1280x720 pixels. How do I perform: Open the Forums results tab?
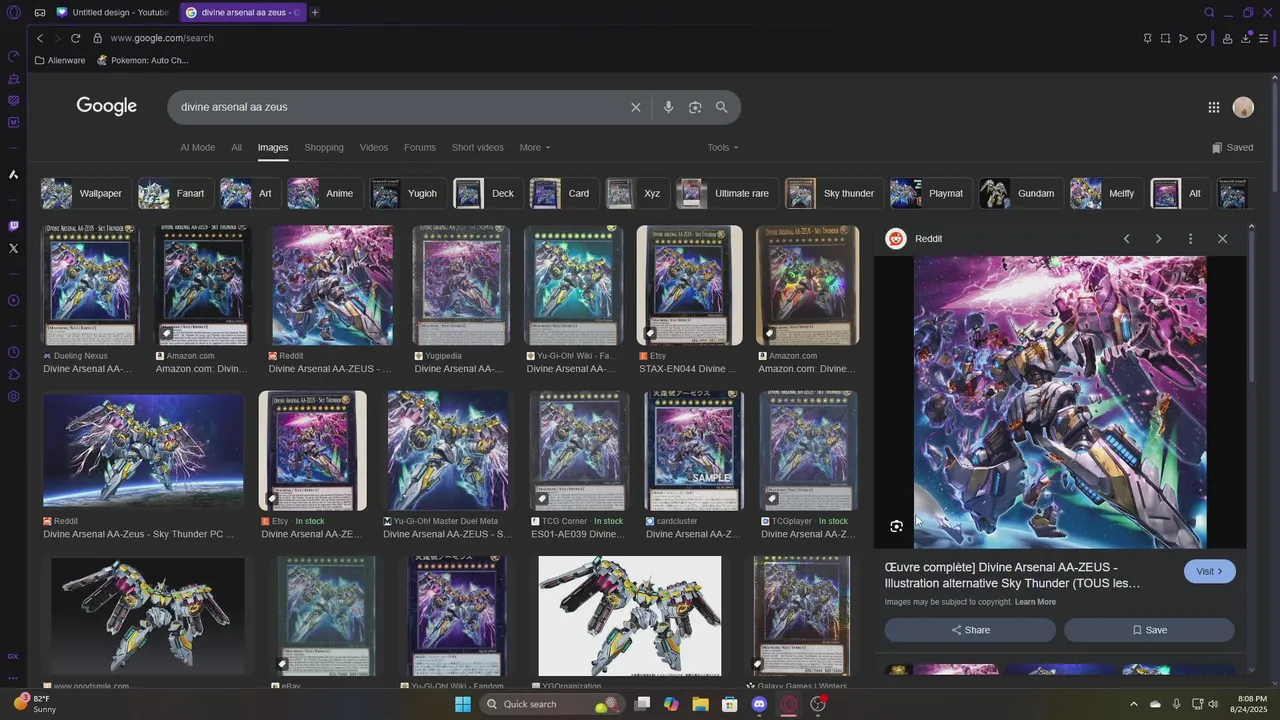pyautogui.click(x=420, y=147)
